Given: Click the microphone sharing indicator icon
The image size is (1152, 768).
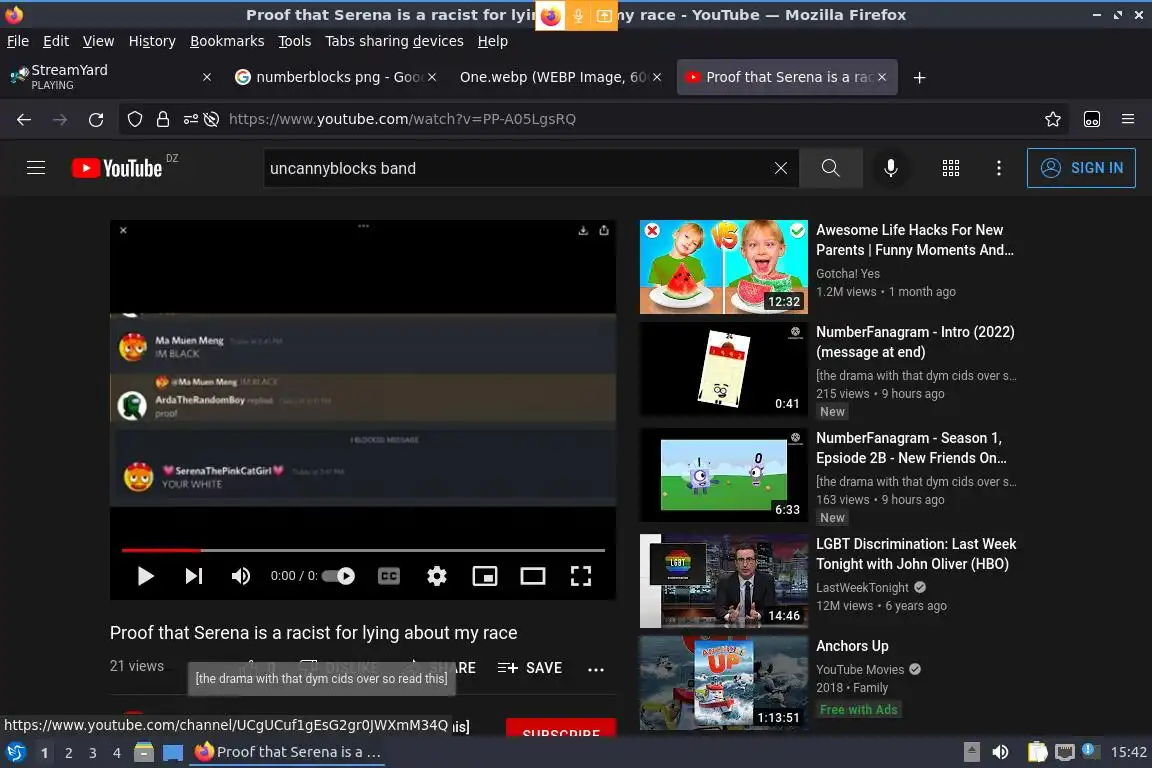Looking at the screenshot, I should [578, 15].
